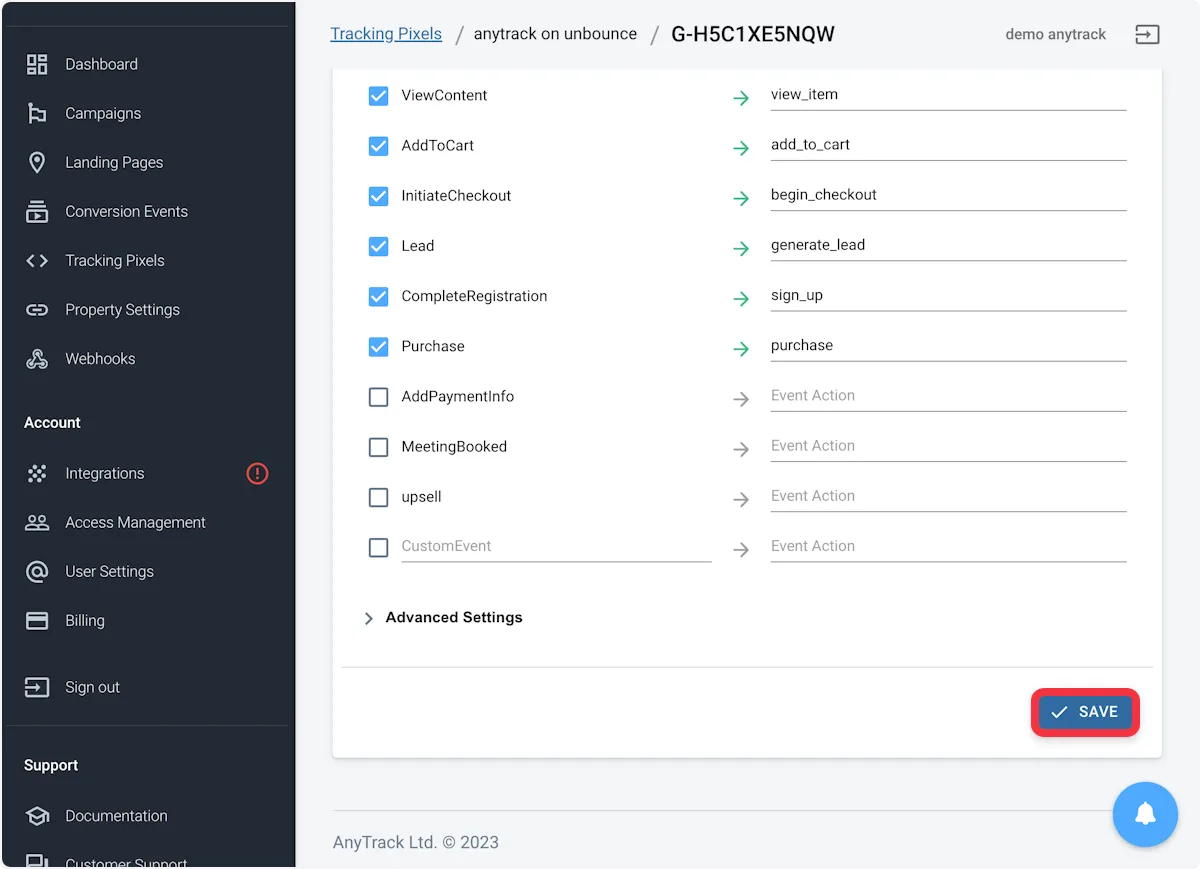Click the add_to_cart event action field
Image resolution: width=1200 pixels, height=869 pixels.
click(948, 145)
